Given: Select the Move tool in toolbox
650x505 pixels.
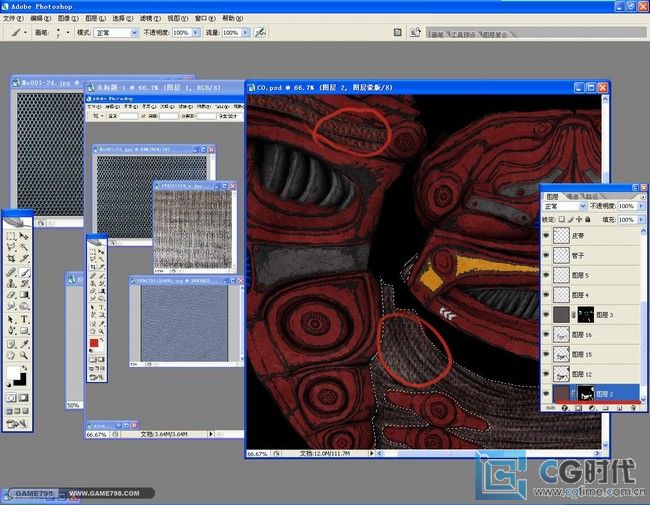Looking at the screenshot, I should click(24, 236).
